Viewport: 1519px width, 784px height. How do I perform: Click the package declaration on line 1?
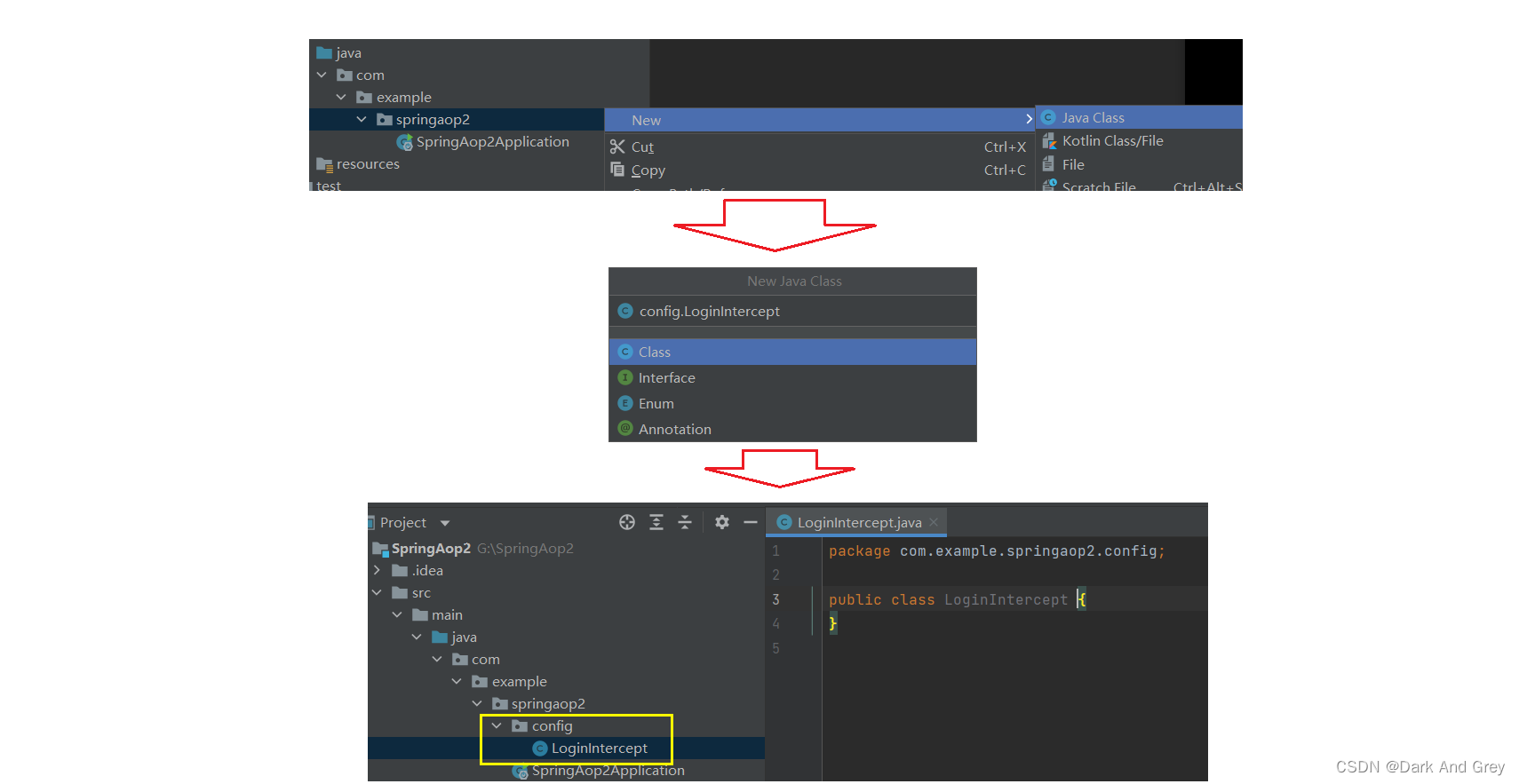[997, 550]
